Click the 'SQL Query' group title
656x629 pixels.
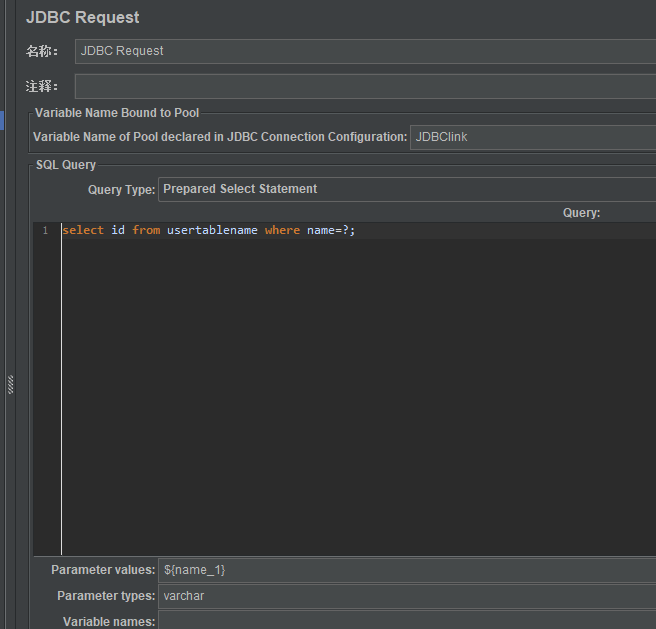point(66,165)
